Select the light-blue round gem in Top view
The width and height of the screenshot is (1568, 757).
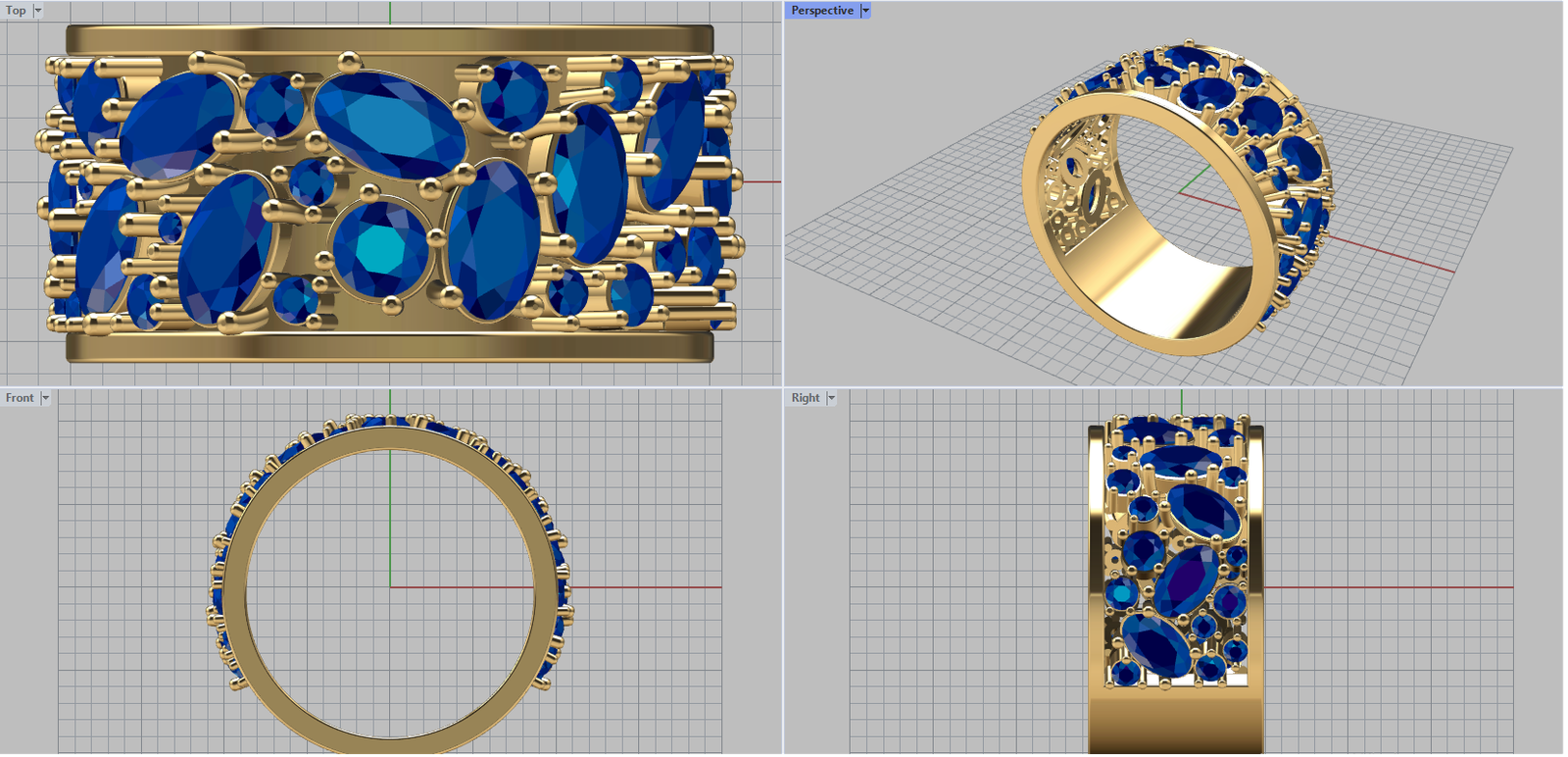(x=378, y=247)
